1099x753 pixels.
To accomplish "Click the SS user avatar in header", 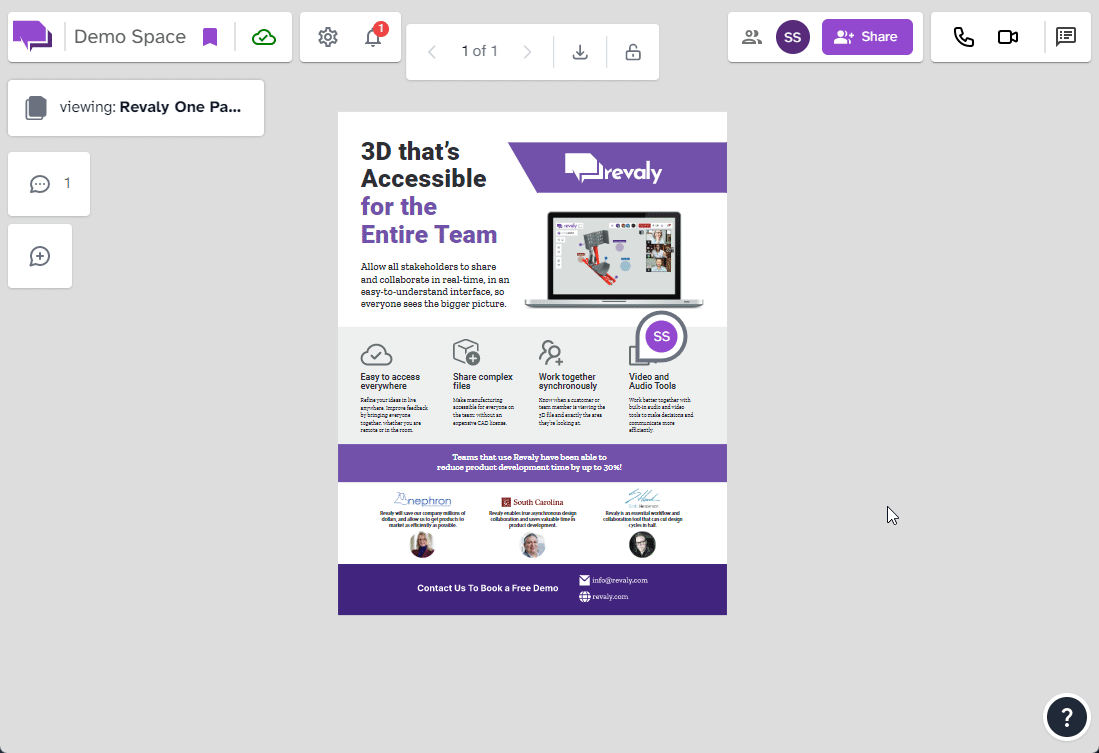I will [793, 37].
